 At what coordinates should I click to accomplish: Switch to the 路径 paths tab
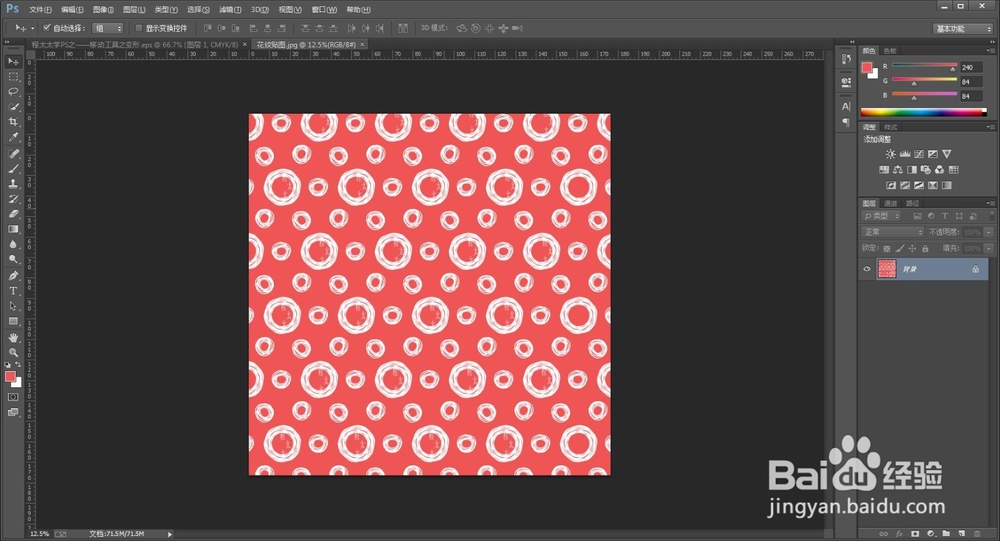click(913, 204)
